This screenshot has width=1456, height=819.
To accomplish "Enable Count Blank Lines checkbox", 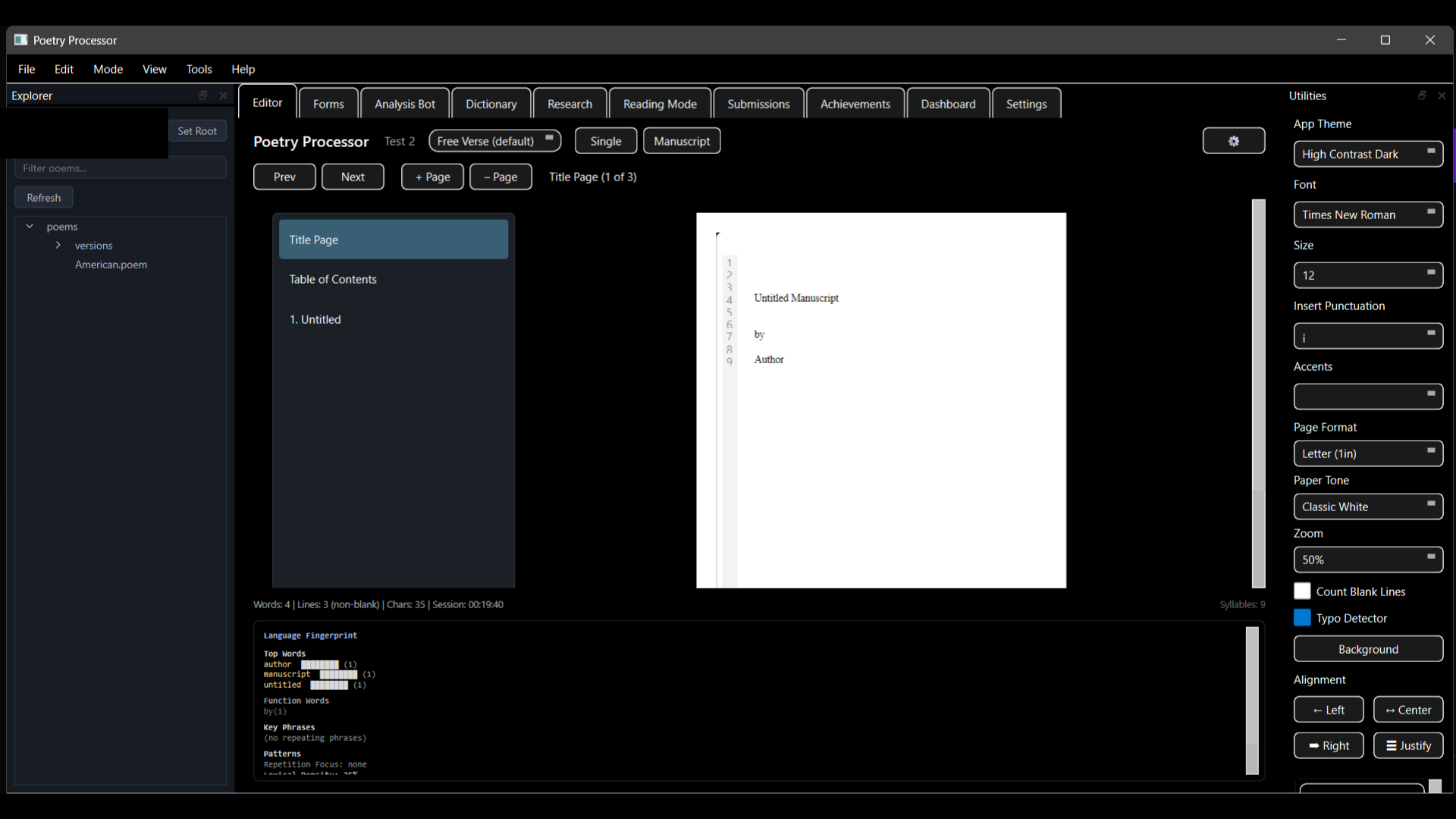I will 1302,591.
